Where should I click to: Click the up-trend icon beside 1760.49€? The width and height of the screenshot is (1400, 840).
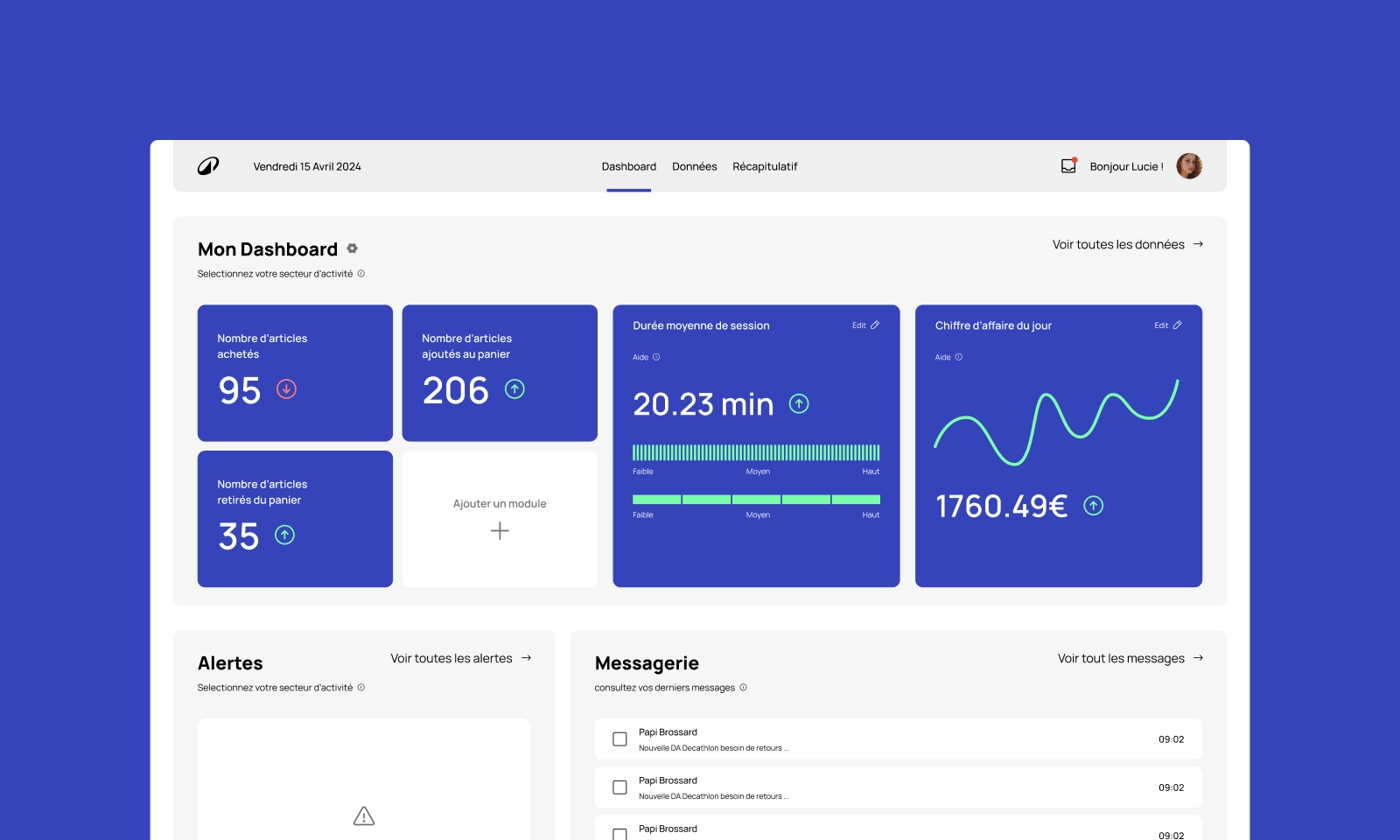tap(1093, 506)
